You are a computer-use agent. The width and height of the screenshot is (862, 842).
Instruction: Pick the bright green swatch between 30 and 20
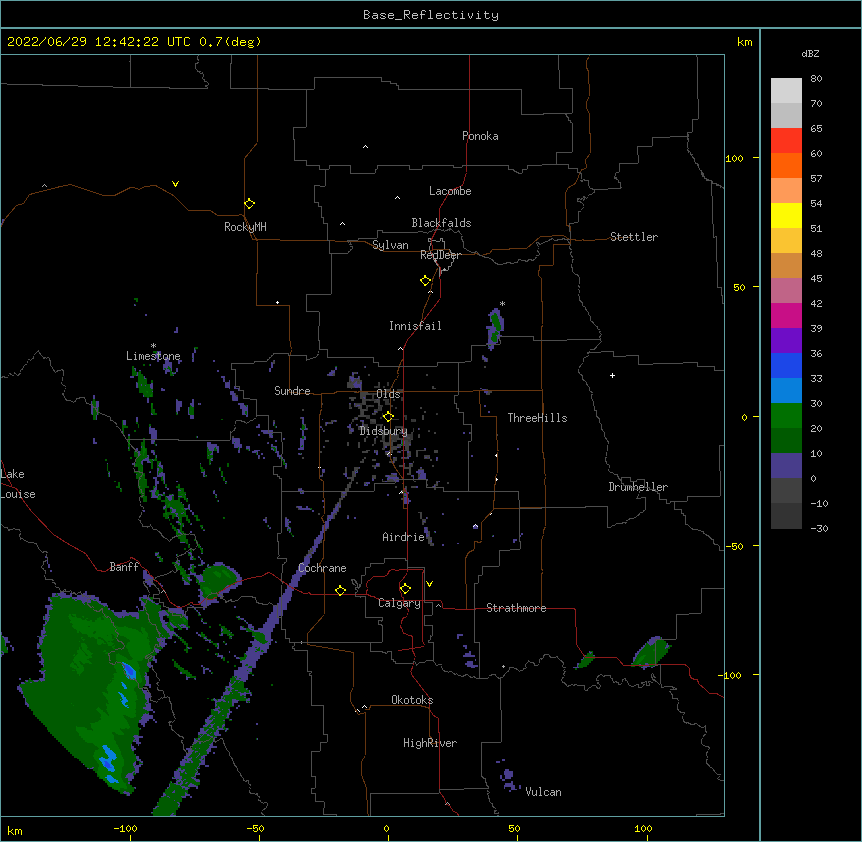pyautogui.click(x=786, y=416)
